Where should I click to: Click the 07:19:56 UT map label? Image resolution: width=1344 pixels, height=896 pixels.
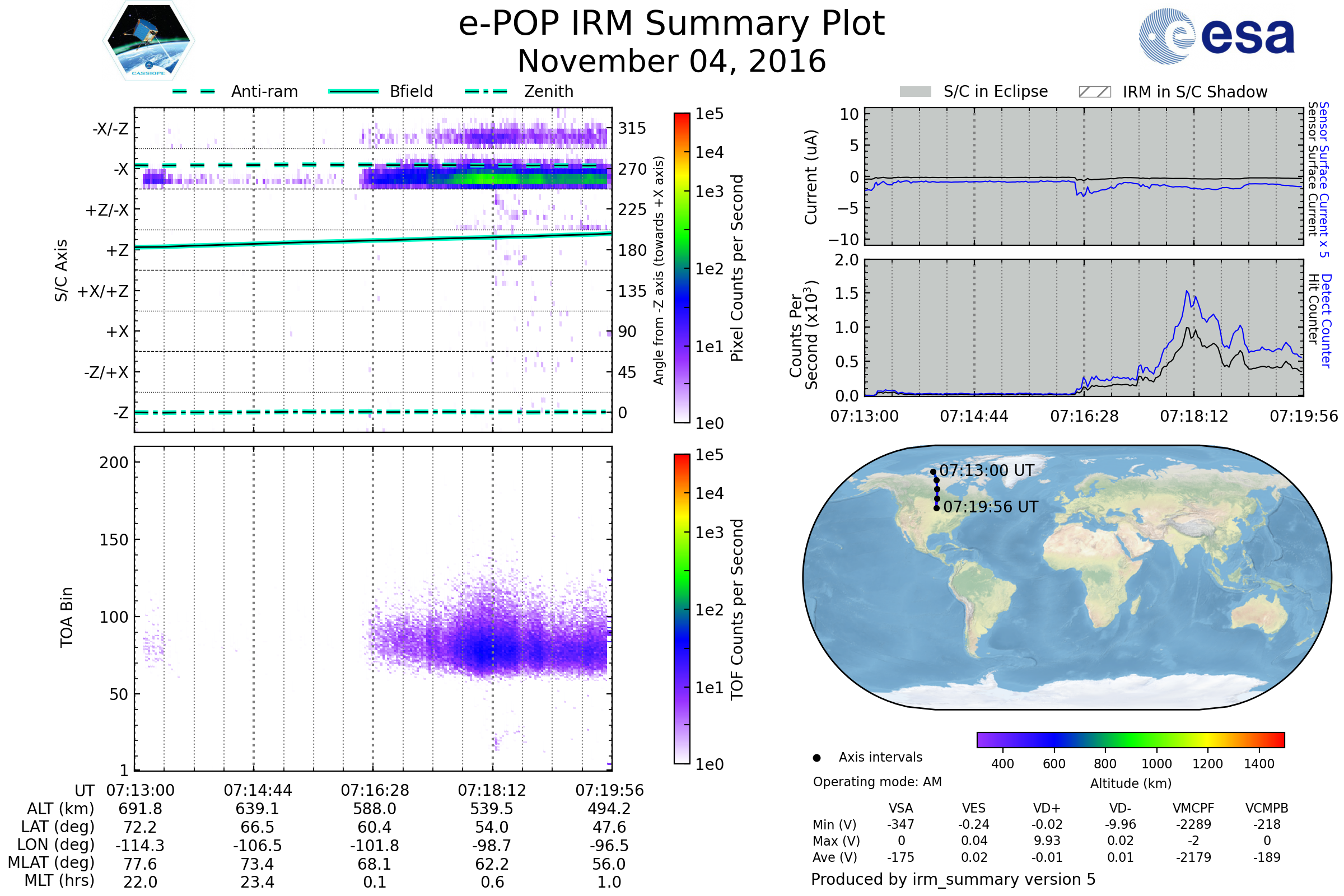990,507
